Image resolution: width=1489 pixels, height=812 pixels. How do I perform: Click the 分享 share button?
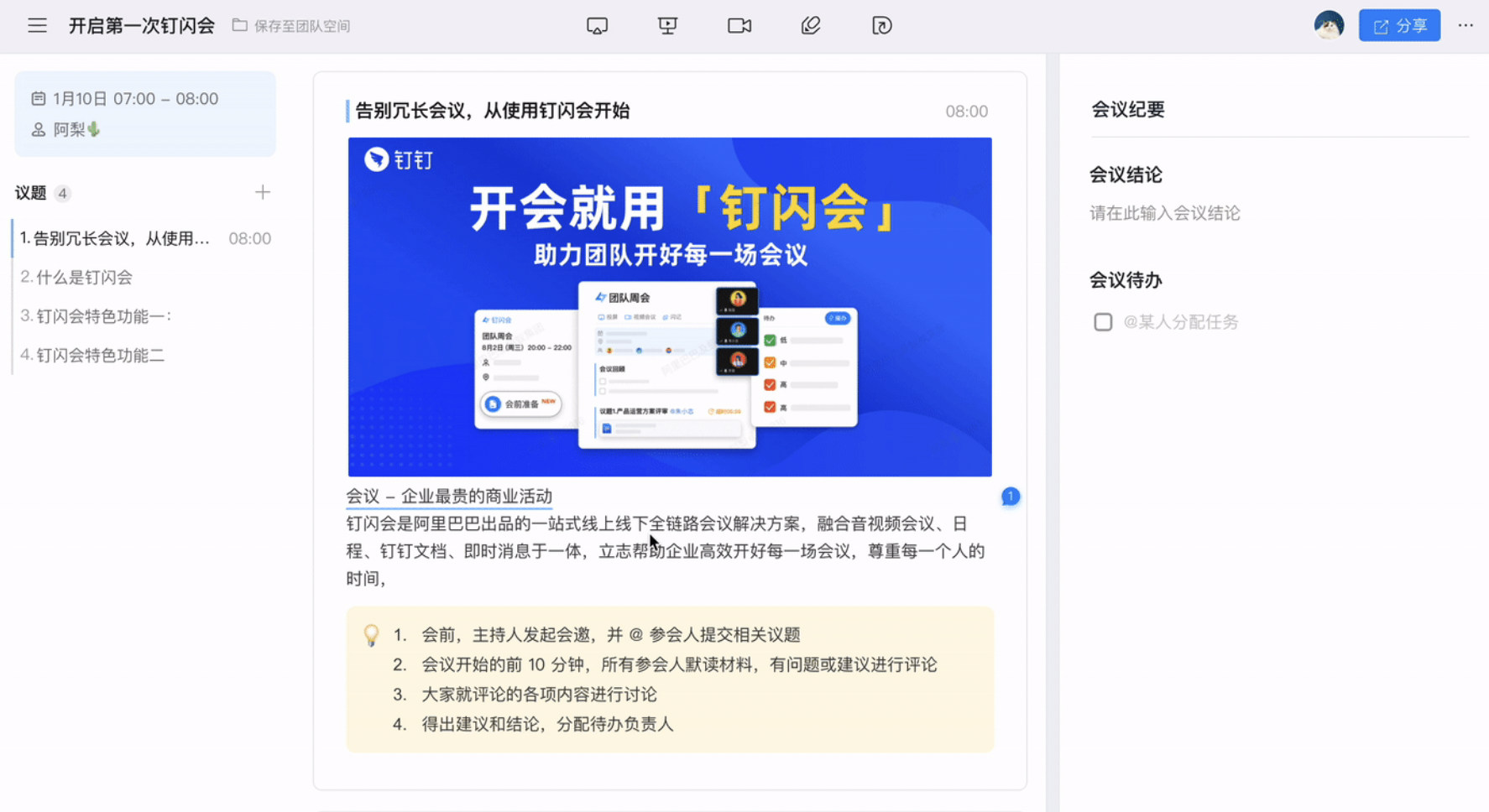click(x=1399, y=26)
